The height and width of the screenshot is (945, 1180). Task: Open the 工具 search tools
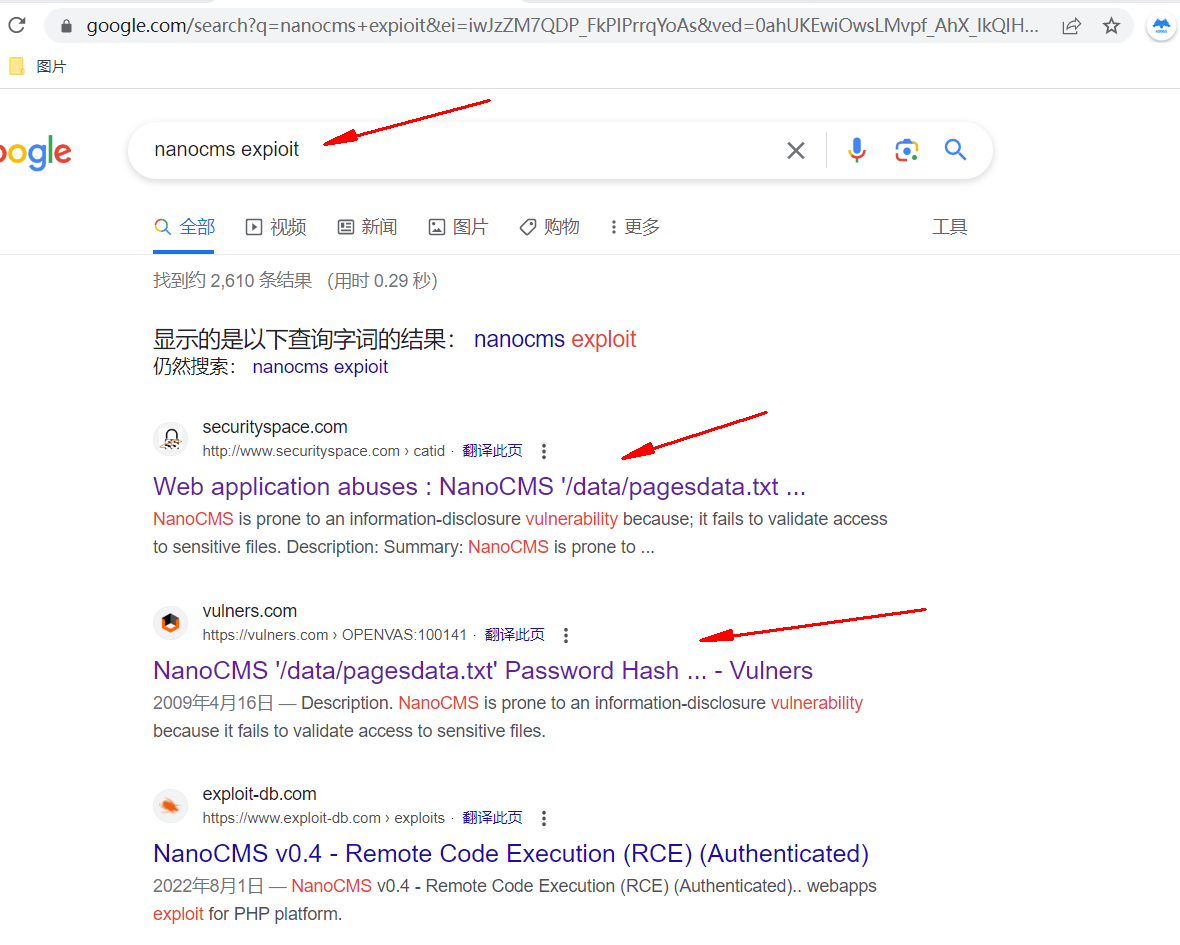point(949,226)
